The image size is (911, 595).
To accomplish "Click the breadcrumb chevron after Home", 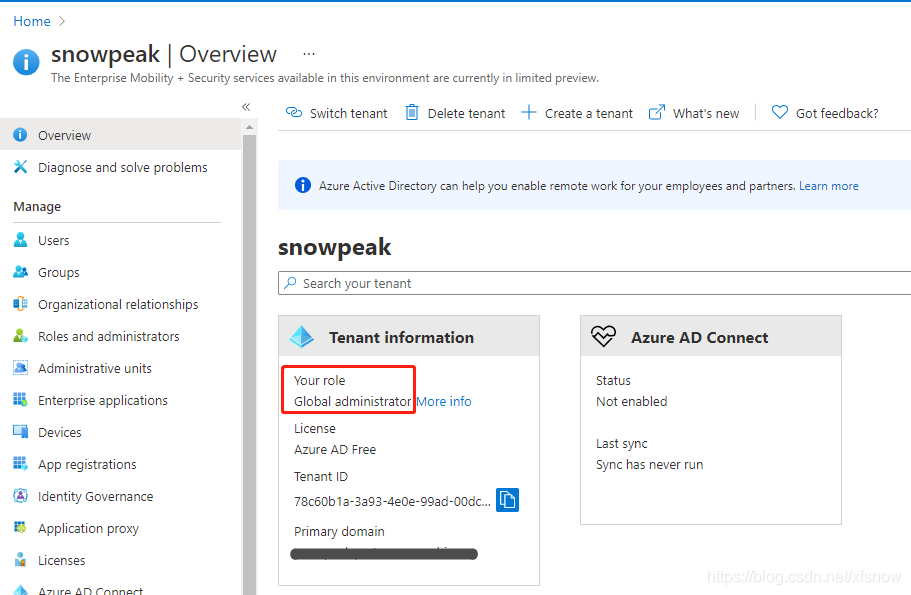I will coord(62,21).
